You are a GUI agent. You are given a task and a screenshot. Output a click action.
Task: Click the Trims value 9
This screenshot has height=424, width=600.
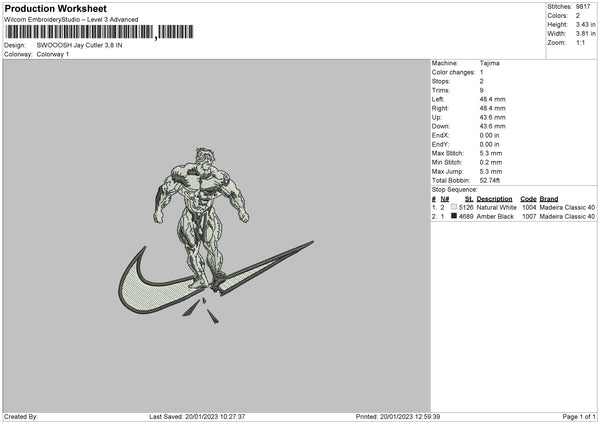481,90
